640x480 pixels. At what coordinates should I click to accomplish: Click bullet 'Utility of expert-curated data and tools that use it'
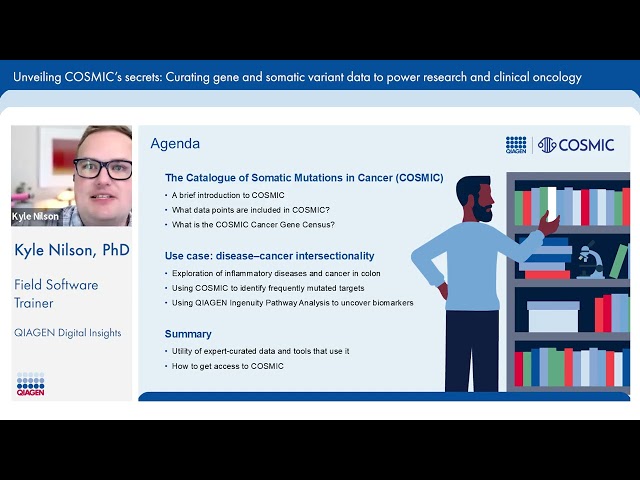coord(260,351)
